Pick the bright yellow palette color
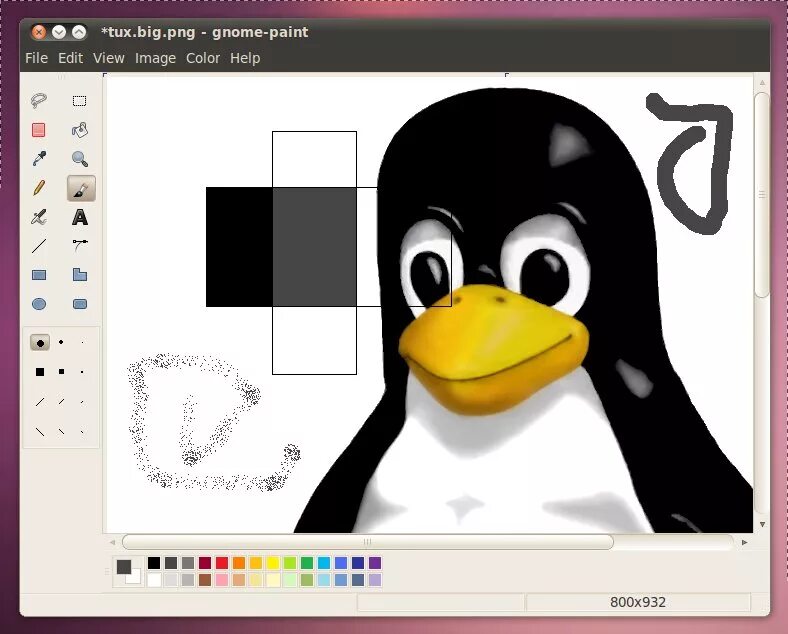The image size is (788, 634). click(273, 563)
